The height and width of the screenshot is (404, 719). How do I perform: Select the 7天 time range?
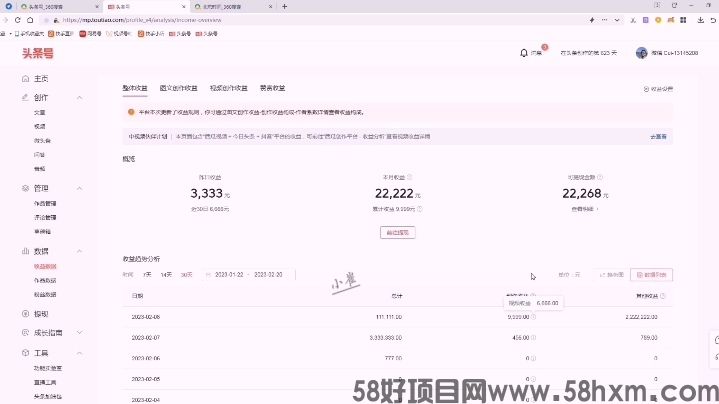[x=147, y=275]
